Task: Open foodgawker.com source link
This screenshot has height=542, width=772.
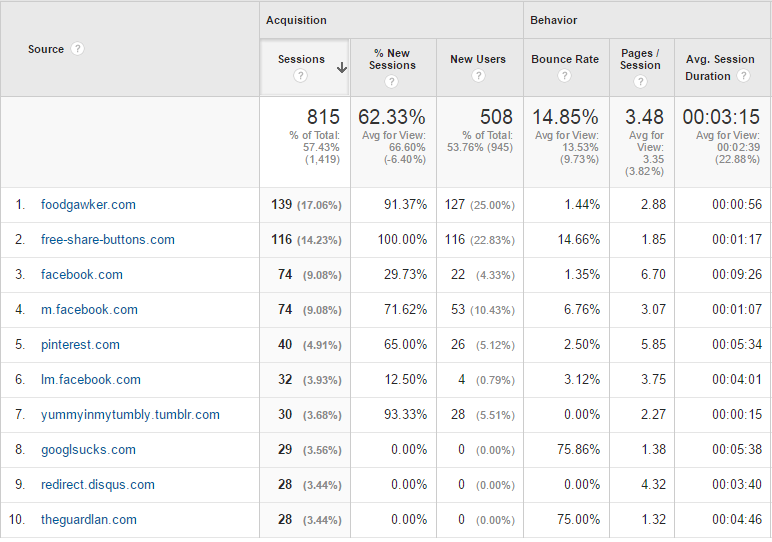Action: tap(88, 205)
